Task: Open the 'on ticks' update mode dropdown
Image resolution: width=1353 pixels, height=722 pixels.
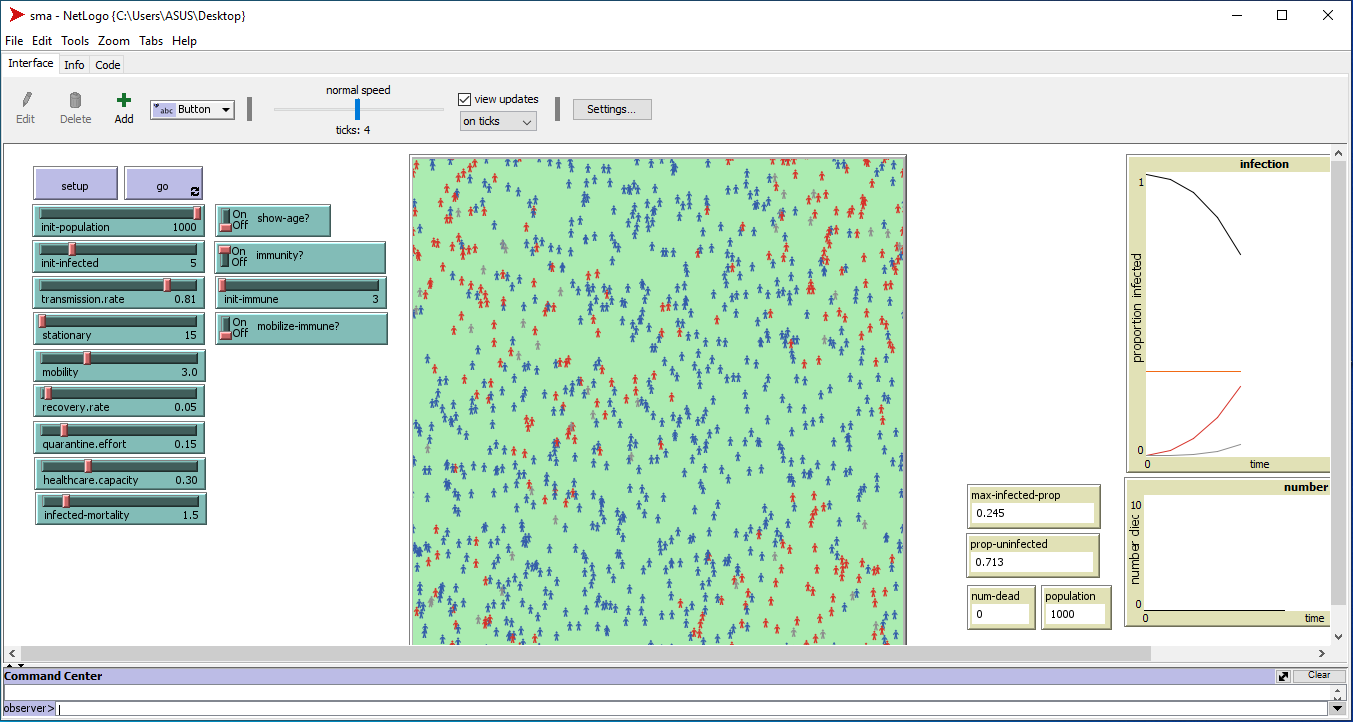Action: [498, 121]
